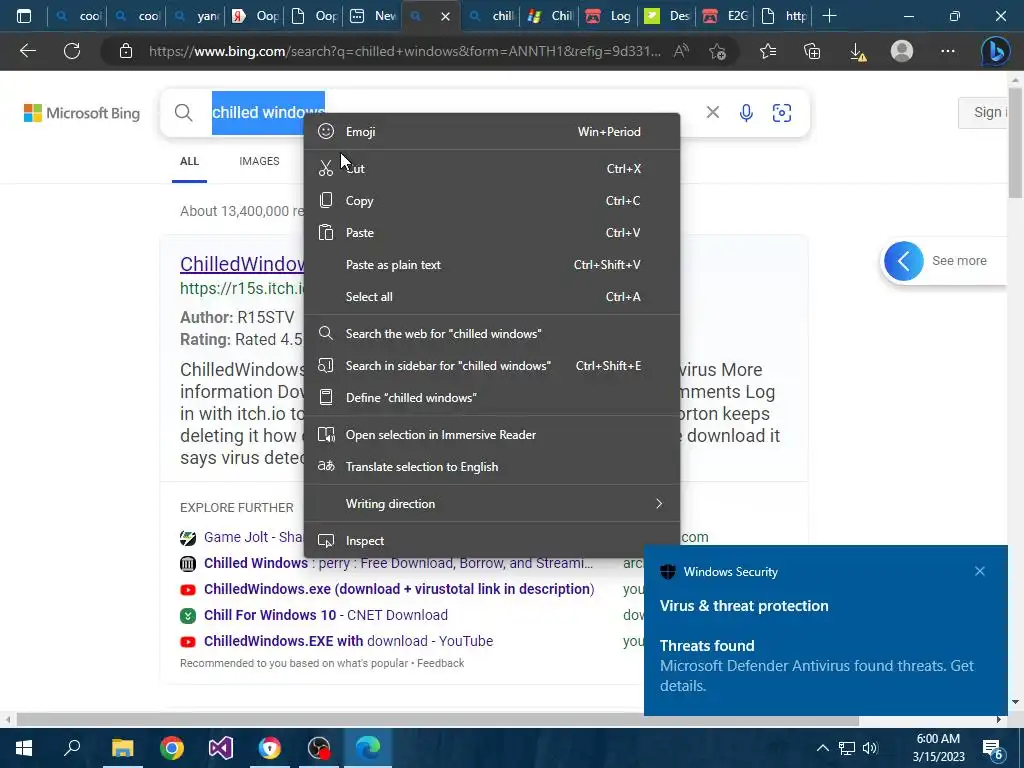Click the Feedback link

pos(440,663)
